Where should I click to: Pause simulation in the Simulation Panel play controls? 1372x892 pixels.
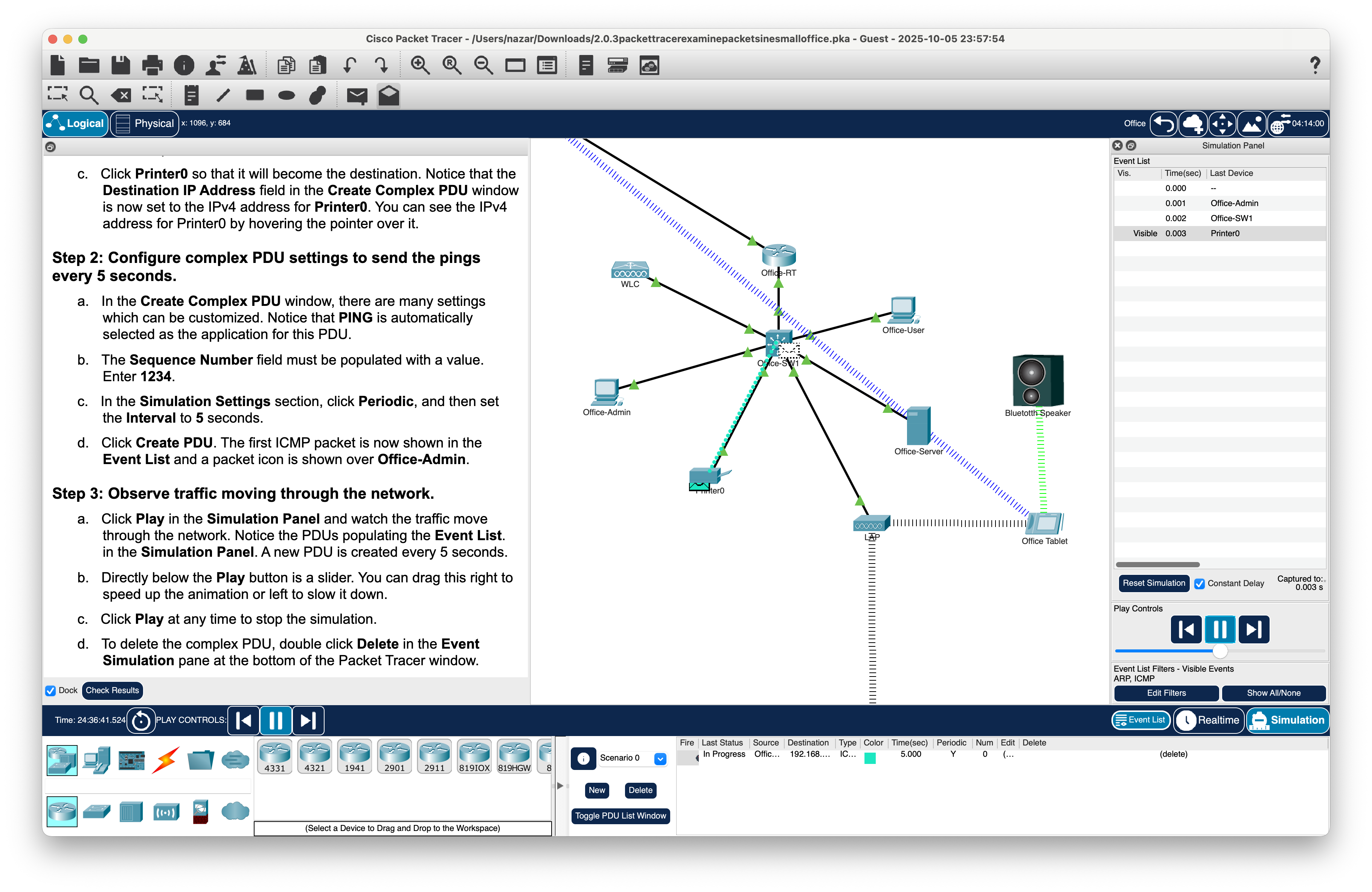[1220, 629]
